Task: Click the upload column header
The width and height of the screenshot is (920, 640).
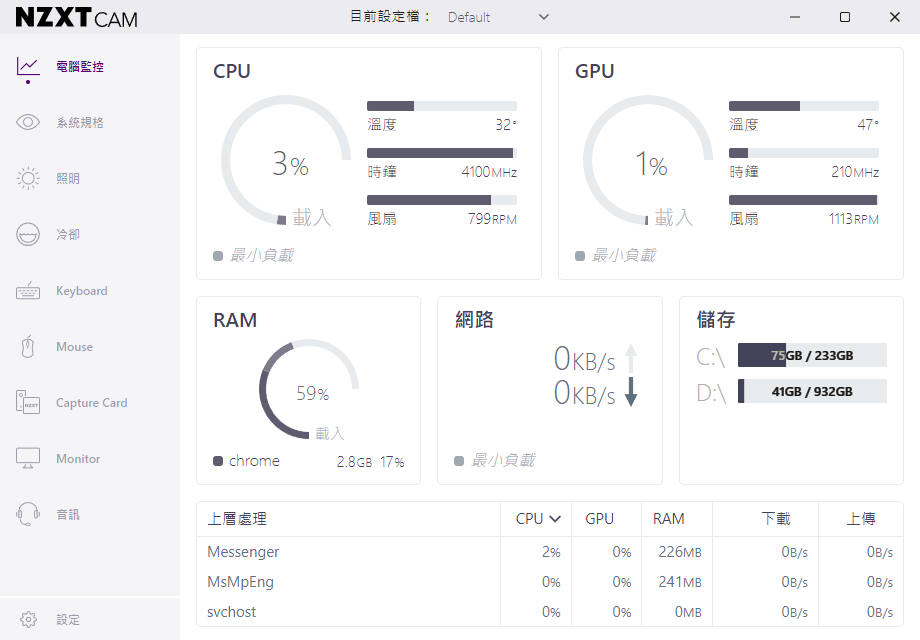Action: pos(860,519)
